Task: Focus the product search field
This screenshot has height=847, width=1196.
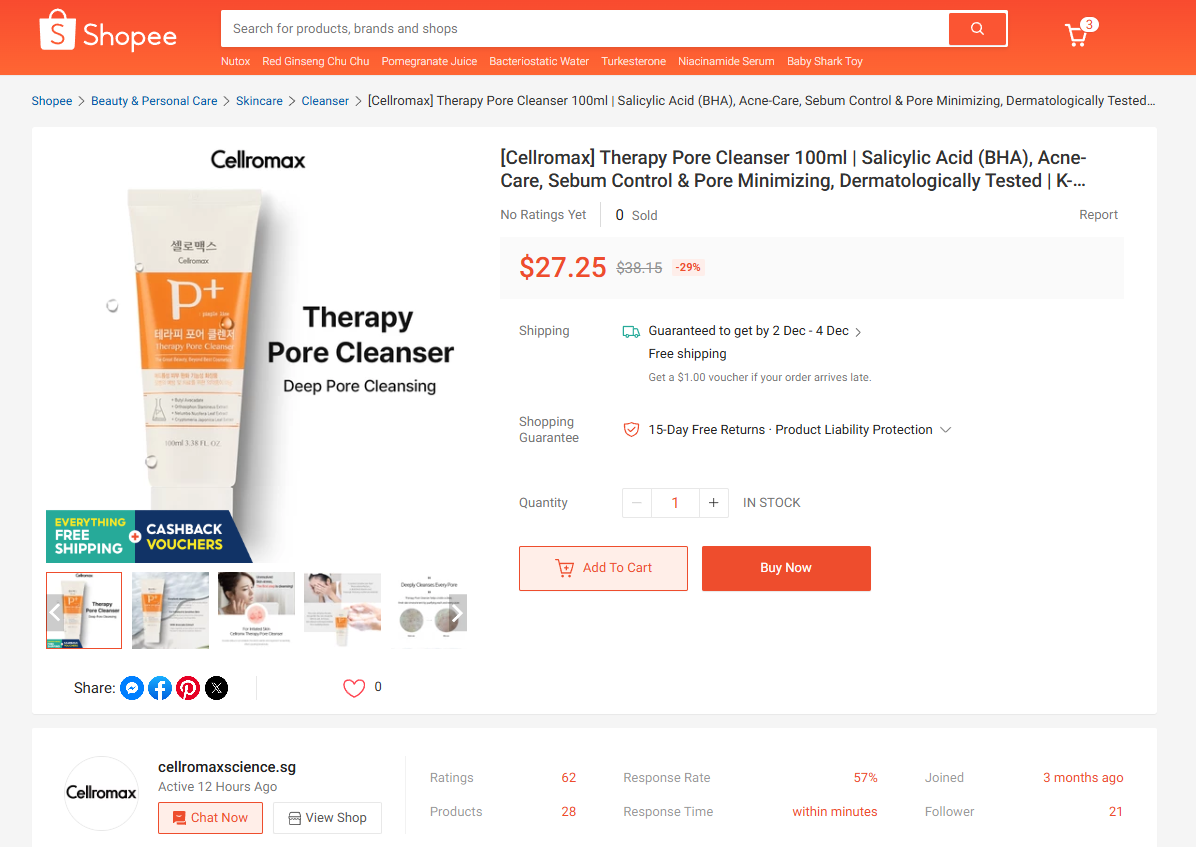Action: tap(584, 29)
